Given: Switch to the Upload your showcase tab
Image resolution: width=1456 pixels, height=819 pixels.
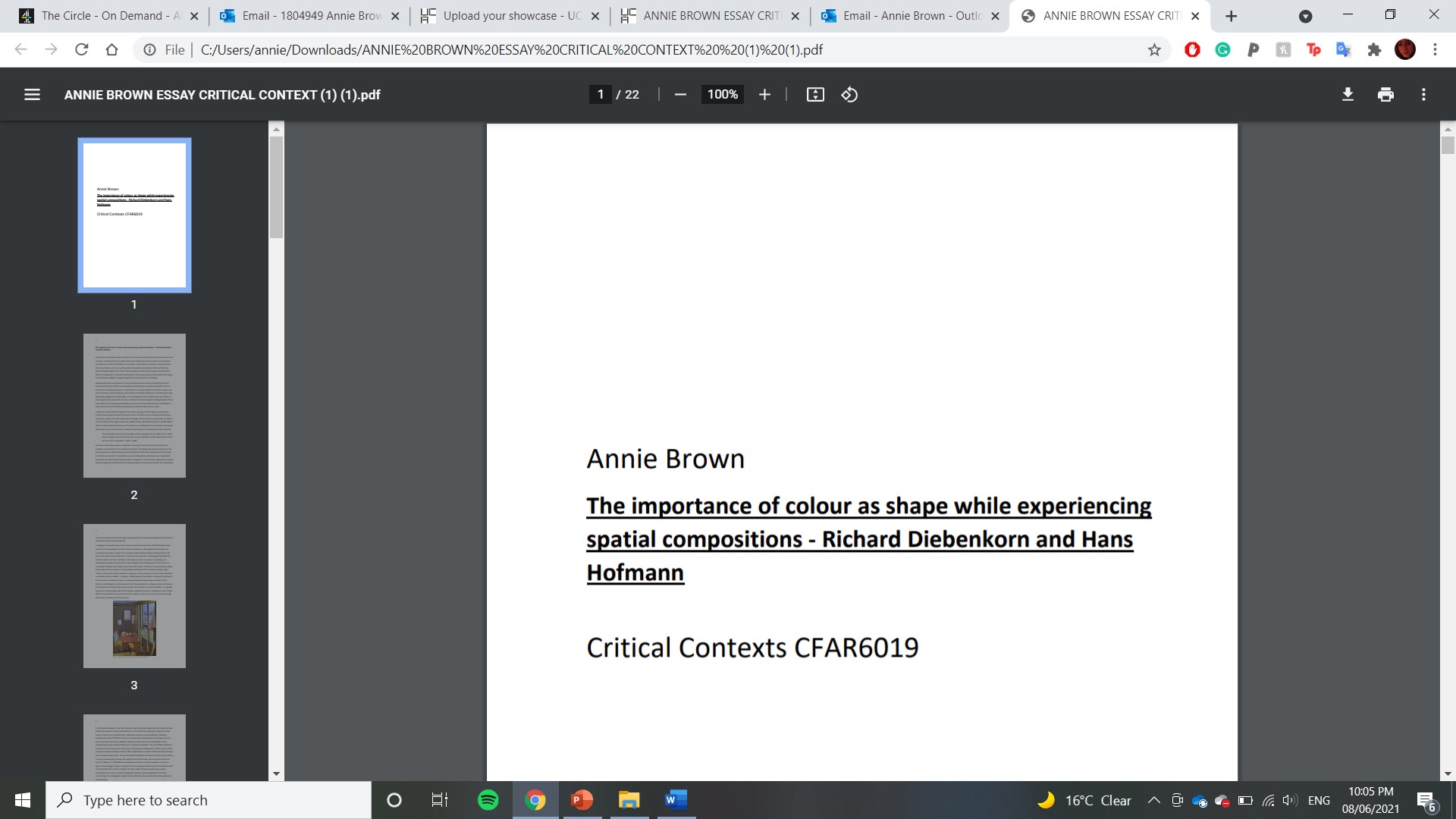Looking at the screenshot, I should click(x=504, y=15).
